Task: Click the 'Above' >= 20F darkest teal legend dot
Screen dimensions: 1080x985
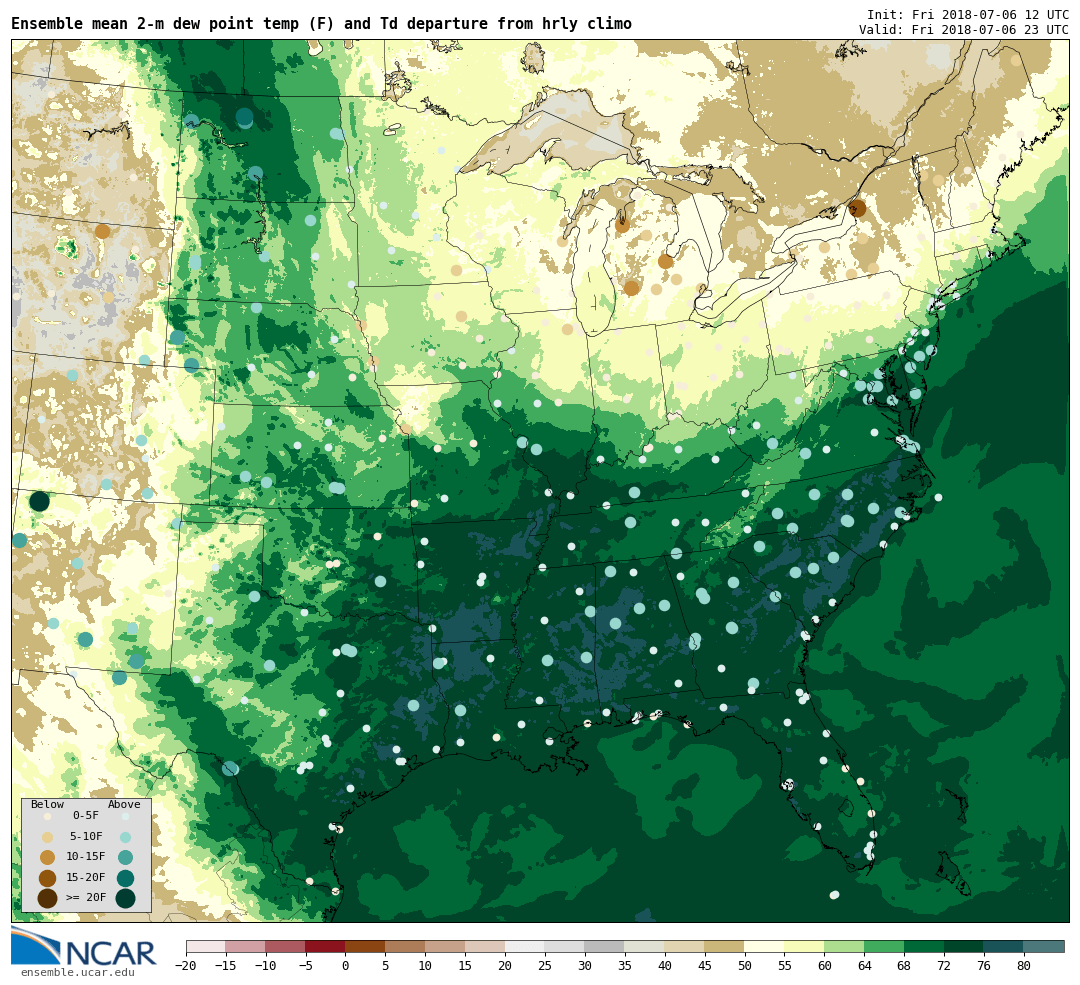Action: 125,898
